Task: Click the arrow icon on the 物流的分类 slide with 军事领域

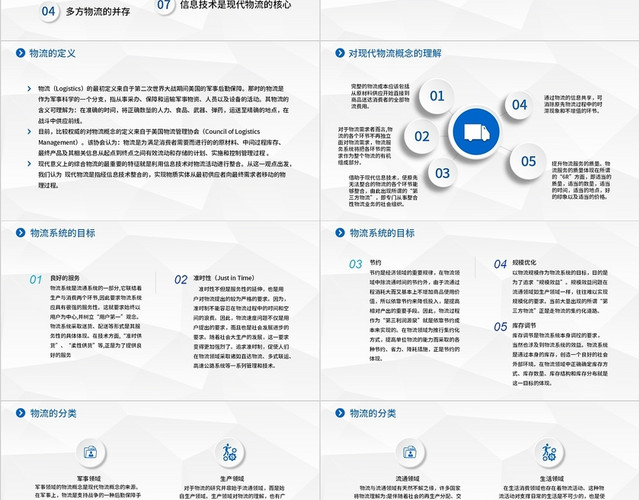Action: pyautogui.click(x=20, y=413)
